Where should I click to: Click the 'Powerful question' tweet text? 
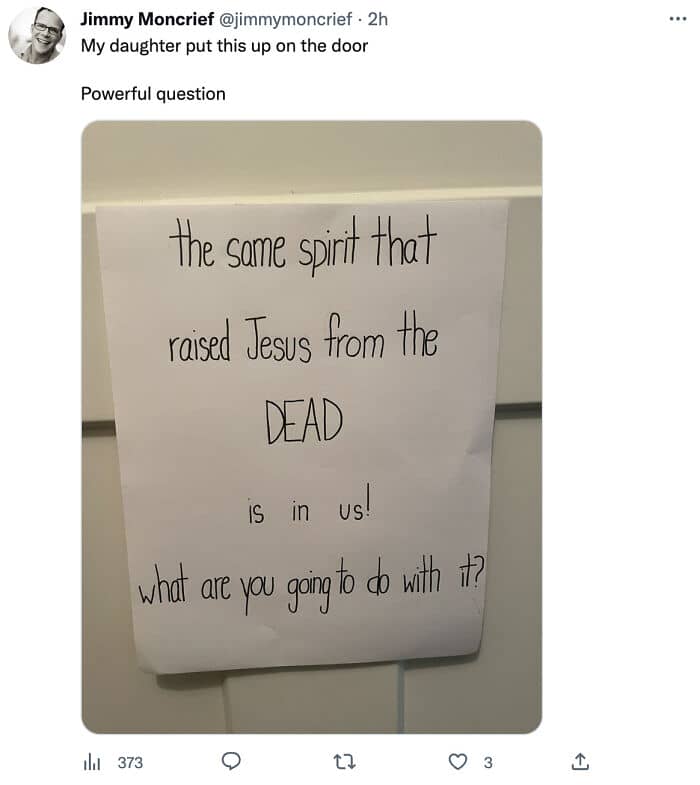(x=153, y=94)
